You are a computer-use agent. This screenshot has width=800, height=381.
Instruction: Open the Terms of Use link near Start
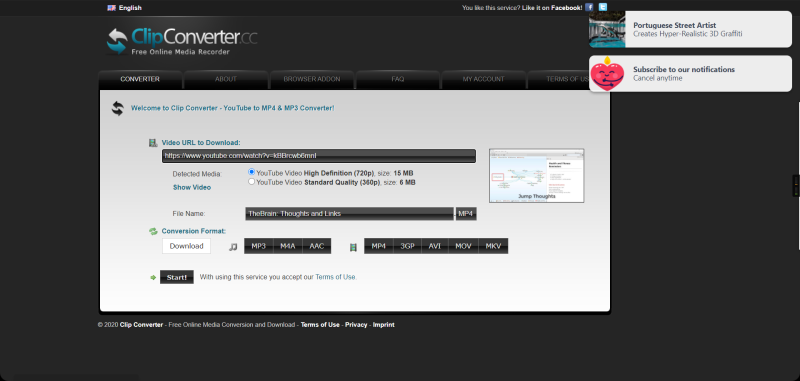click(335, 277)
